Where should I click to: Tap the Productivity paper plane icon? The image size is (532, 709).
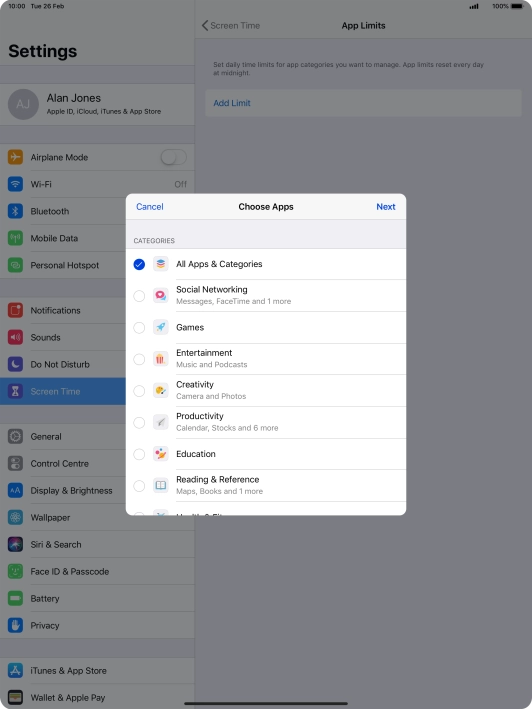160,422
